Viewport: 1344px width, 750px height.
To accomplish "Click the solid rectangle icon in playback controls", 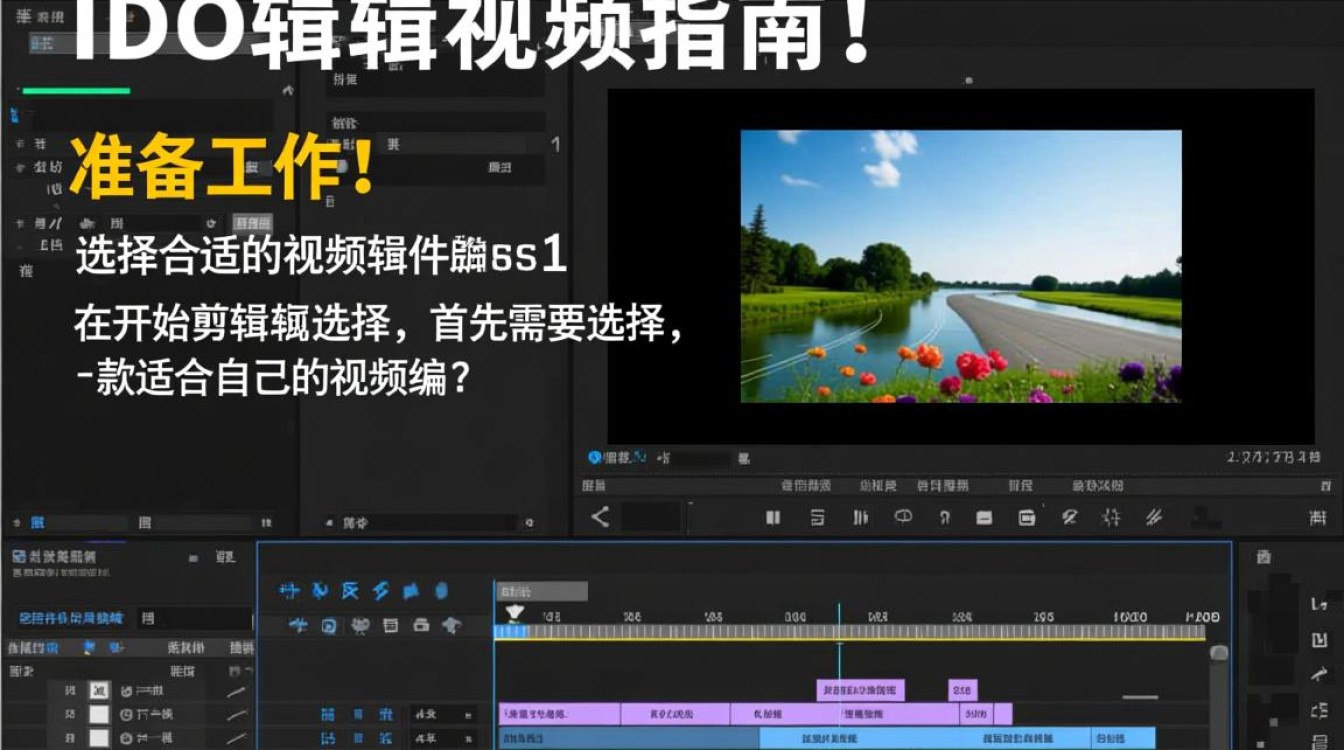I will pos(984,517).
